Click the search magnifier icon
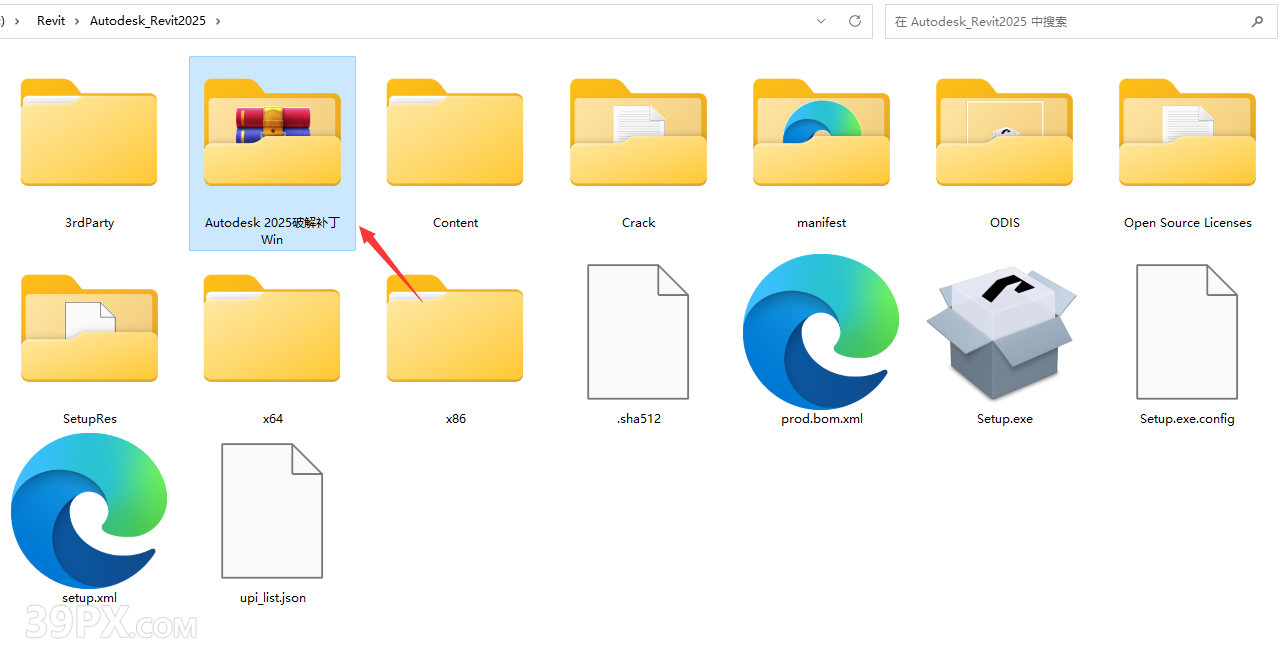This screenshot has height=665, width=1288. click(1257, 21)
